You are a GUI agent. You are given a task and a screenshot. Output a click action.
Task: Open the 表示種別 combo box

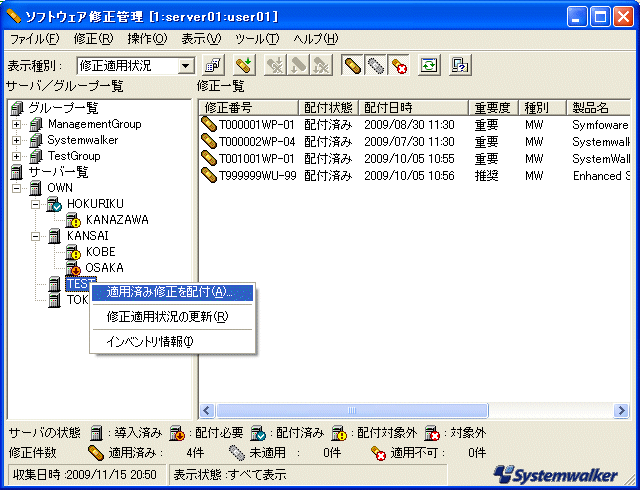pyautogui.click(x=136, y=65)
